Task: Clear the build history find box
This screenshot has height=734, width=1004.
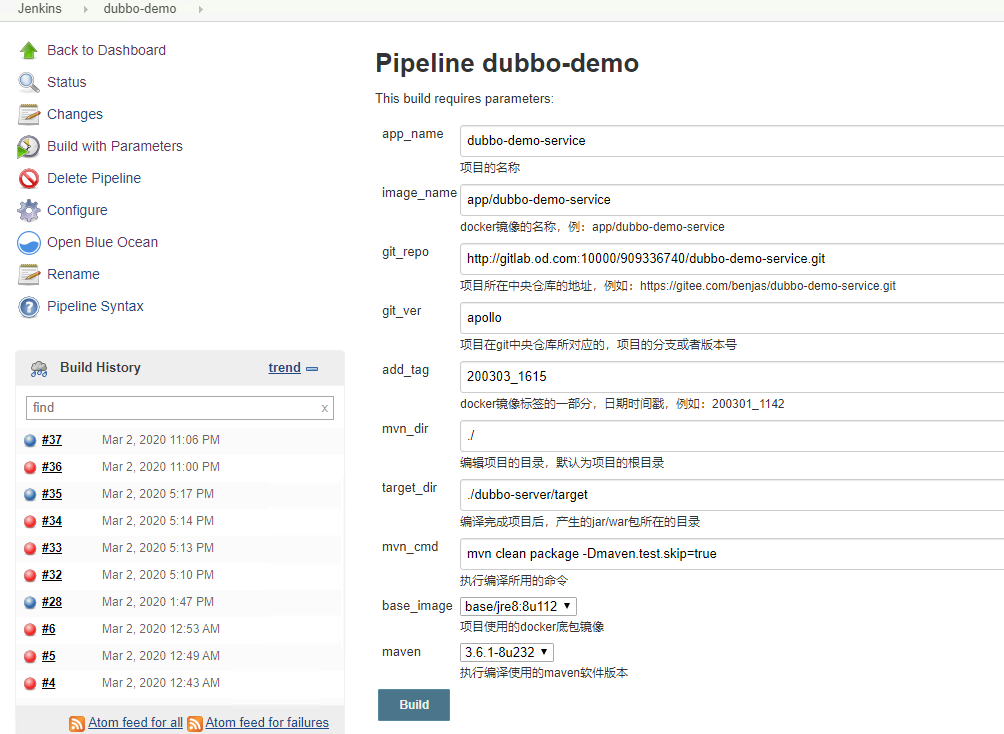Action: pos(324,408)
